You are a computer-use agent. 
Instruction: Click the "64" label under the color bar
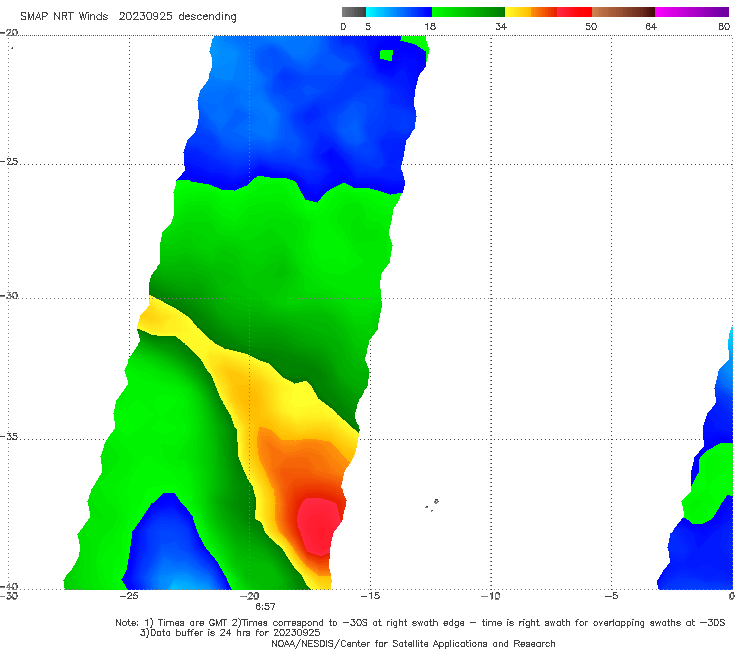pos(651,26)
